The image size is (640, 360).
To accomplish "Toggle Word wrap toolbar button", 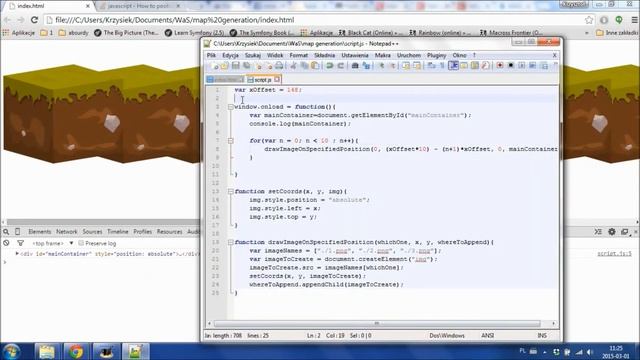I will tap(431, 66).
